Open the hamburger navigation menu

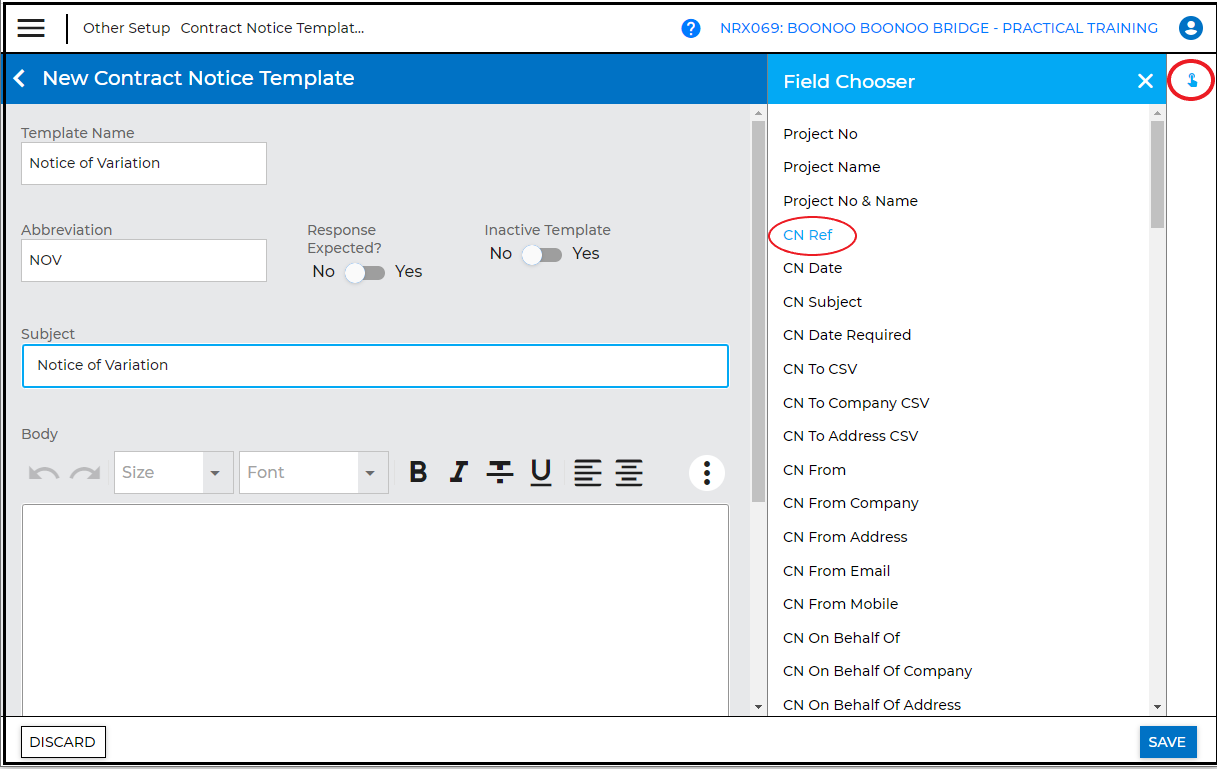click(31, 28)
